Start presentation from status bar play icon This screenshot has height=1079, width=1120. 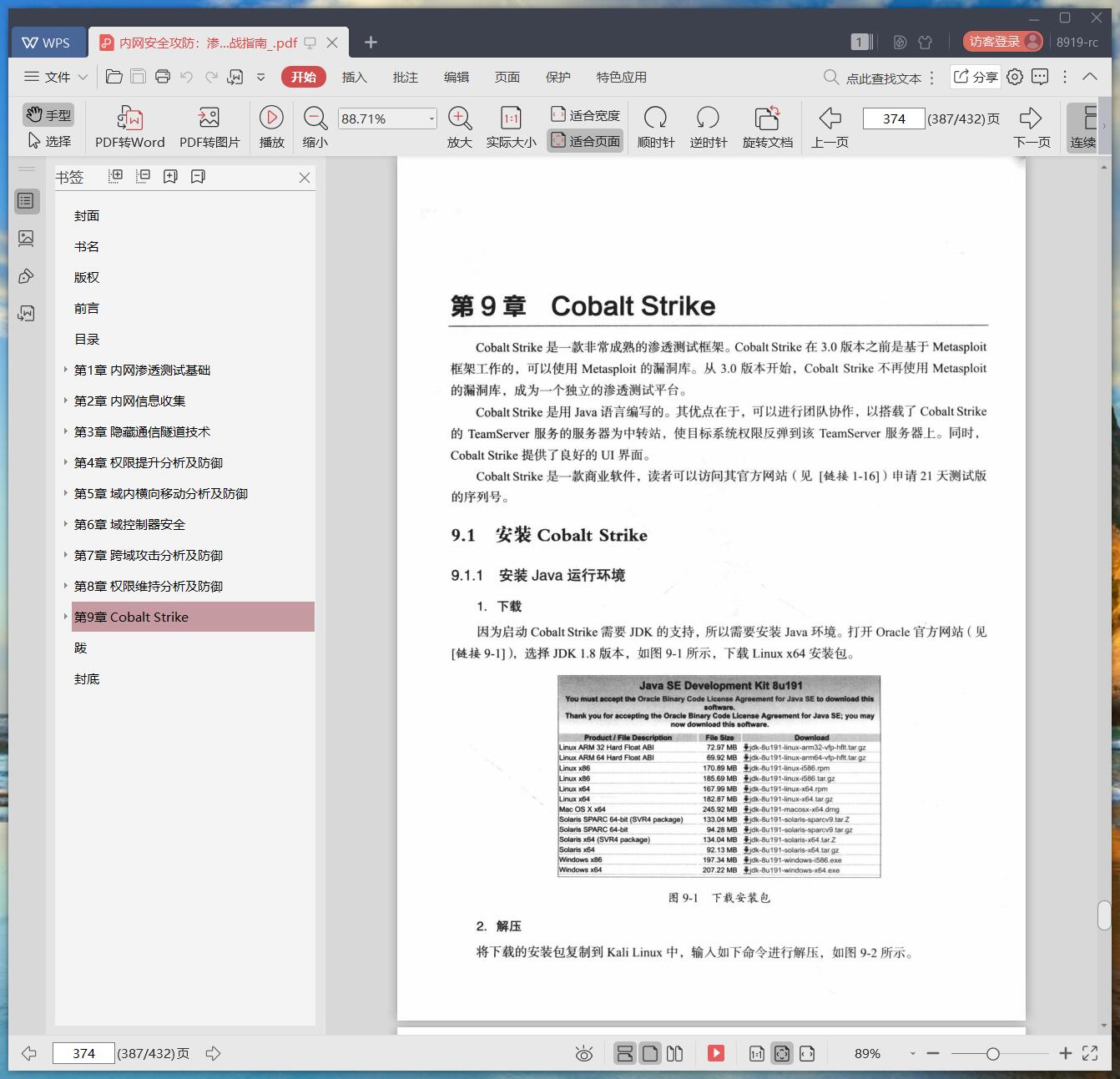pyautogui.click(x=716, y=1053)
